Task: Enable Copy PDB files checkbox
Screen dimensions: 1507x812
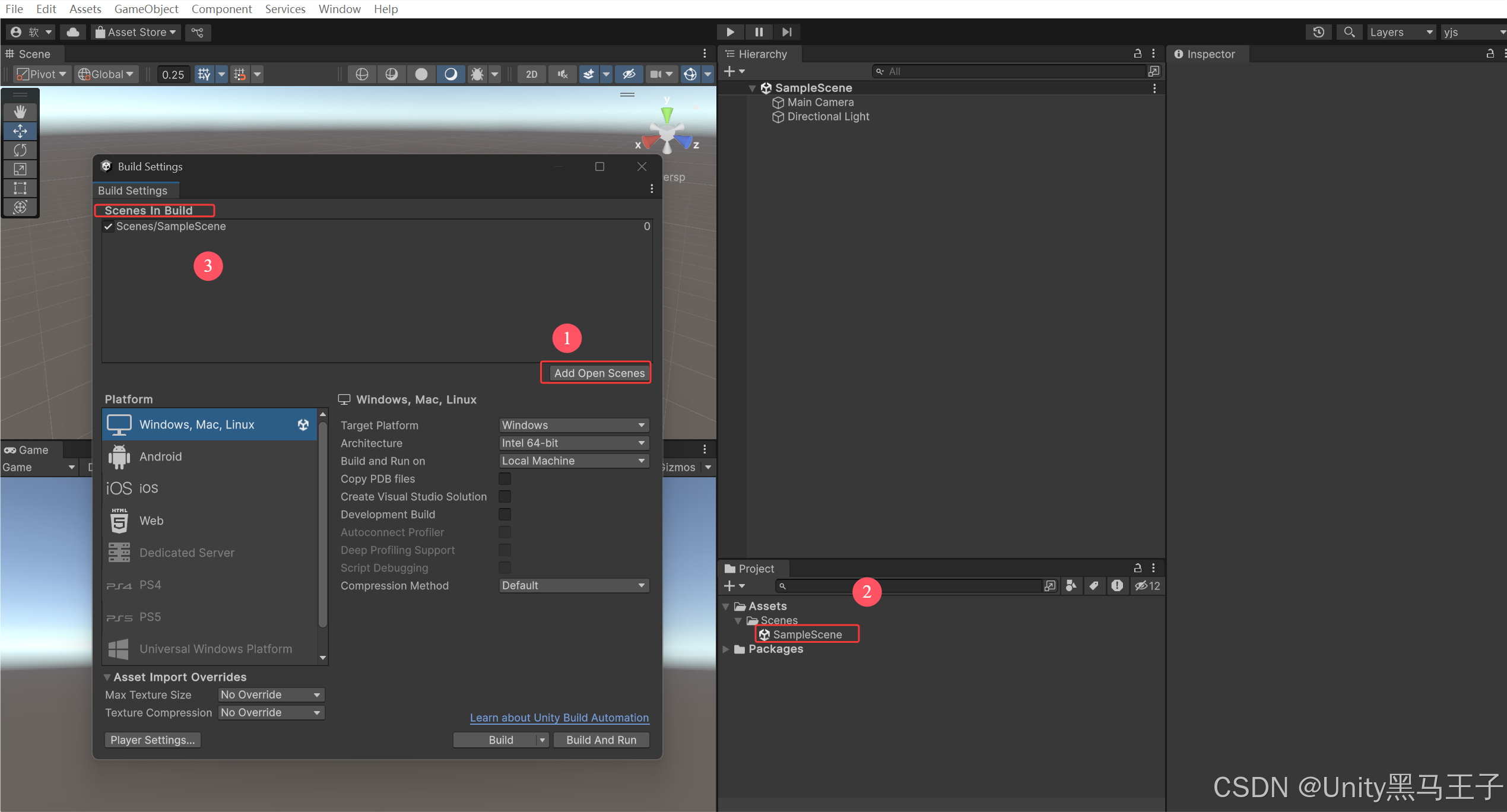Action: pos(505,478)
